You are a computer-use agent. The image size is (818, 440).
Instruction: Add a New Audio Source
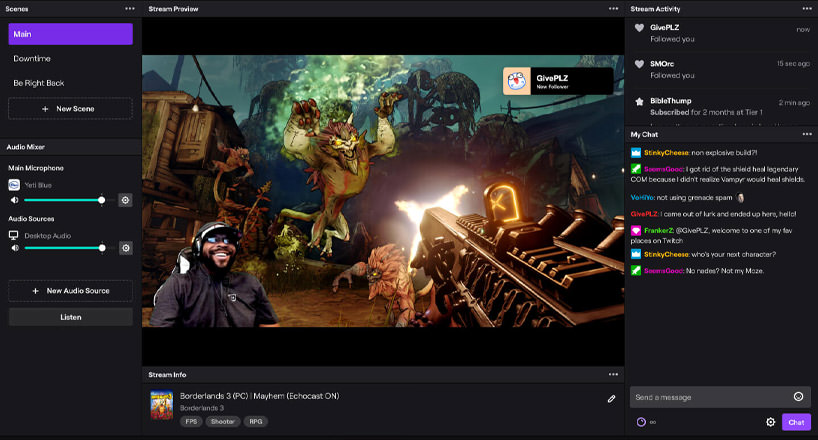coord(70,291)
